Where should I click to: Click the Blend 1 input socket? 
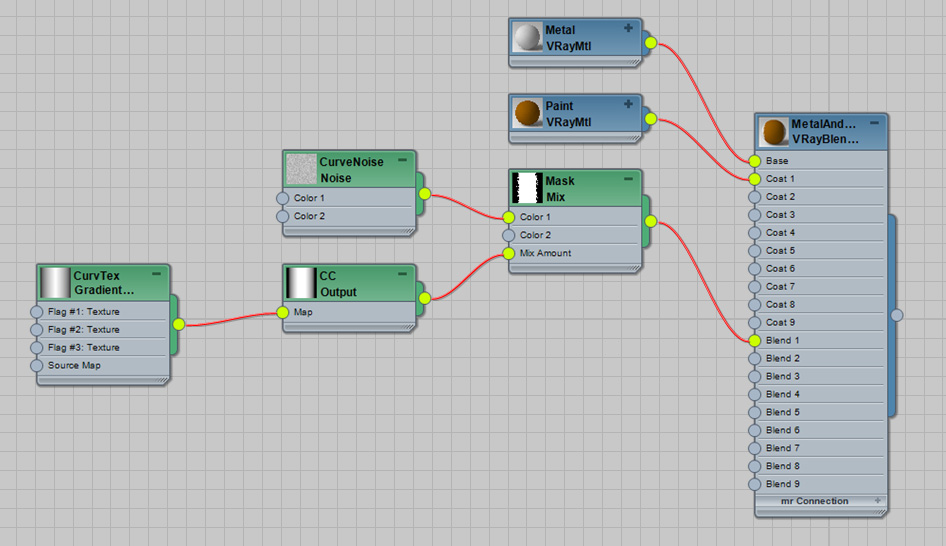(755, 341)
